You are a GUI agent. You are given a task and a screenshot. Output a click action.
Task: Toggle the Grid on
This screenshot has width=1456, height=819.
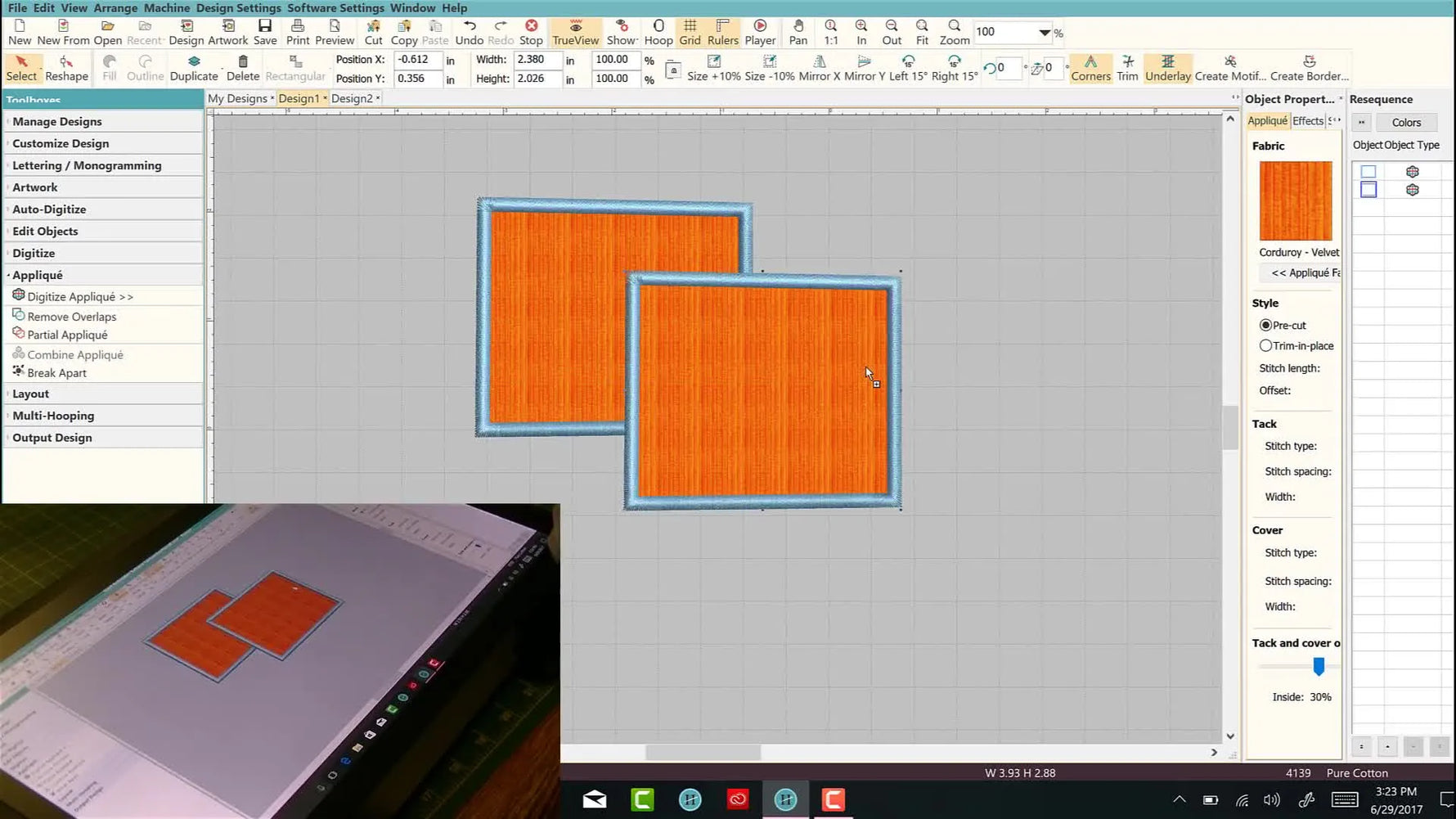tap(690, 31)
